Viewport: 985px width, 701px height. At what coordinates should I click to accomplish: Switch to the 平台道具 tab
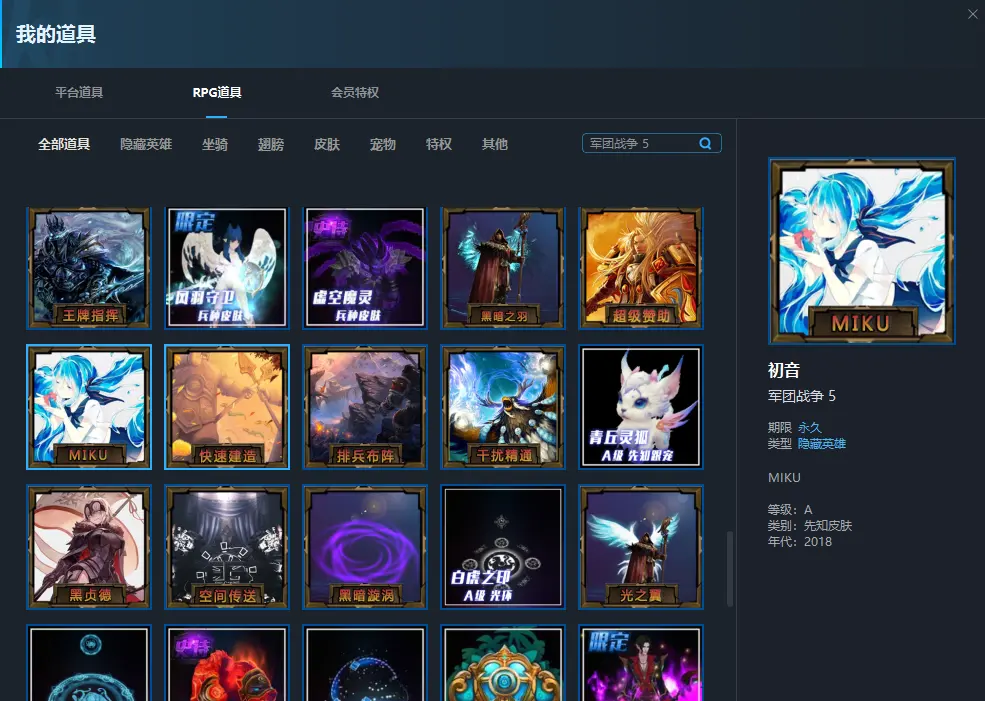click(x=79, y=93)
